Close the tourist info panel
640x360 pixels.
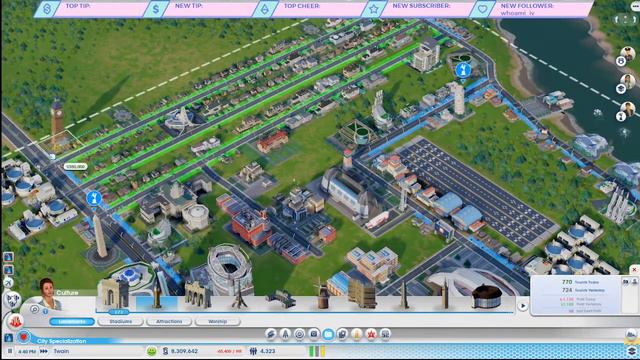tap(634, 270)
